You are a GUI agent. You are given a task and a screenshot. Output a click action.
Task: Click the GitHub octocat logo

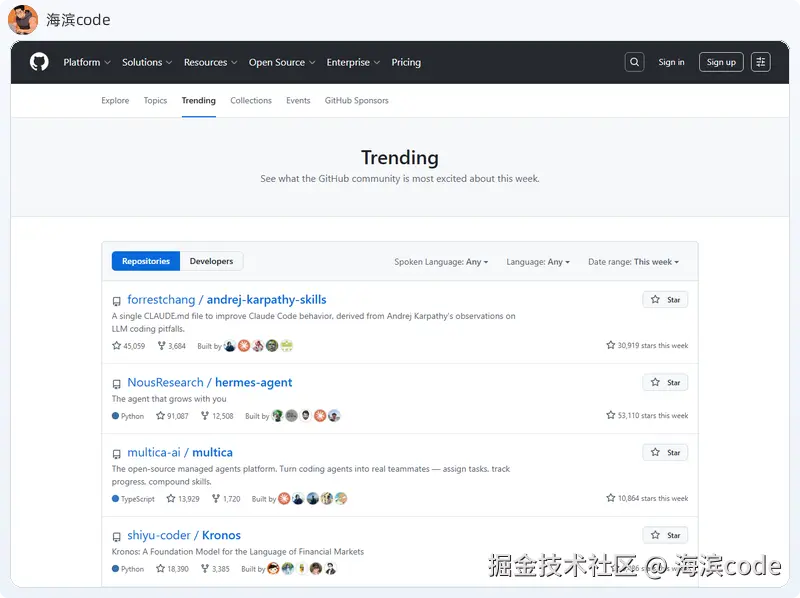[x=38, y=62]
